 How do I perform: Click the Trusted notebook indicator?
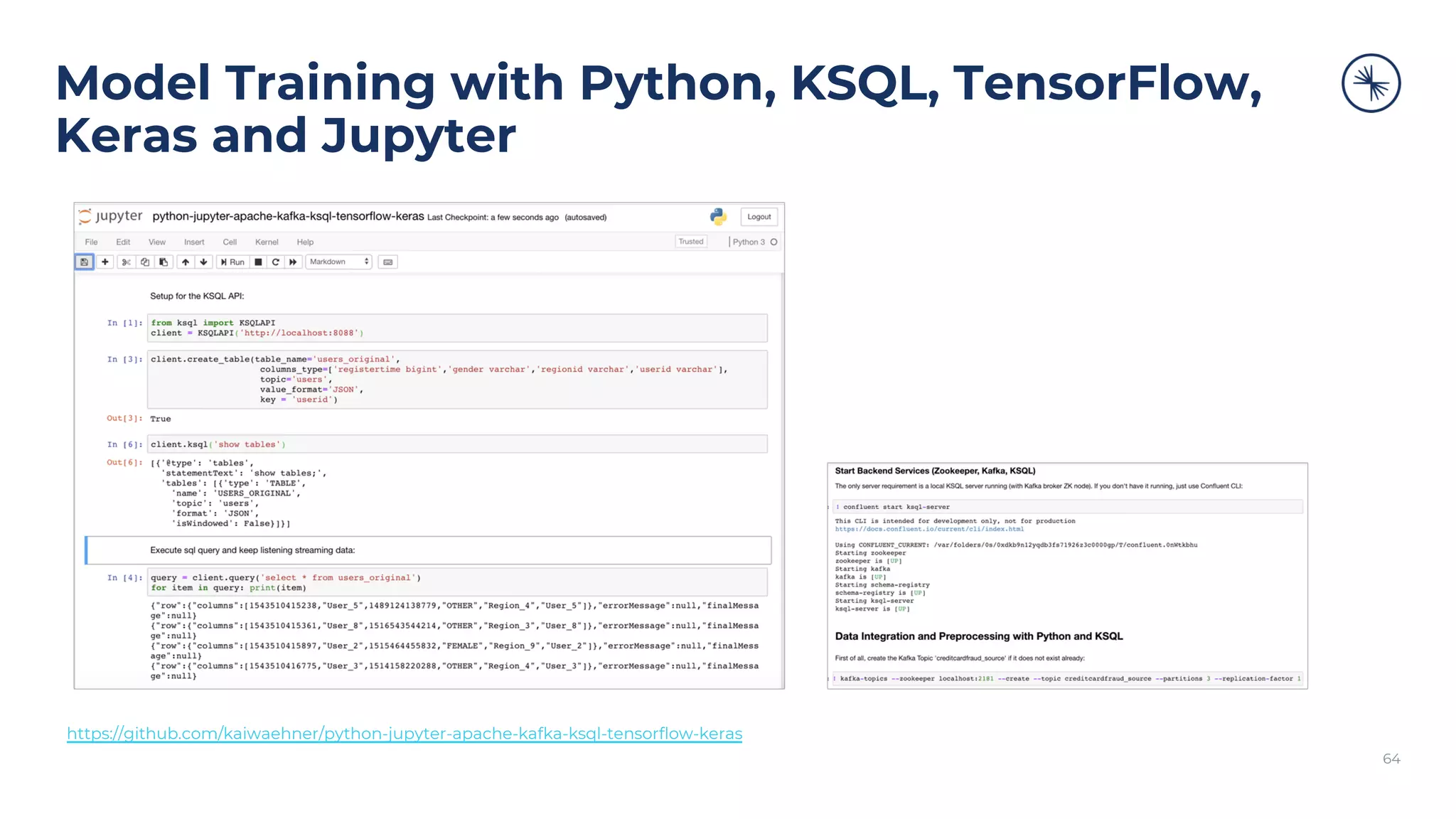point(691,242)
